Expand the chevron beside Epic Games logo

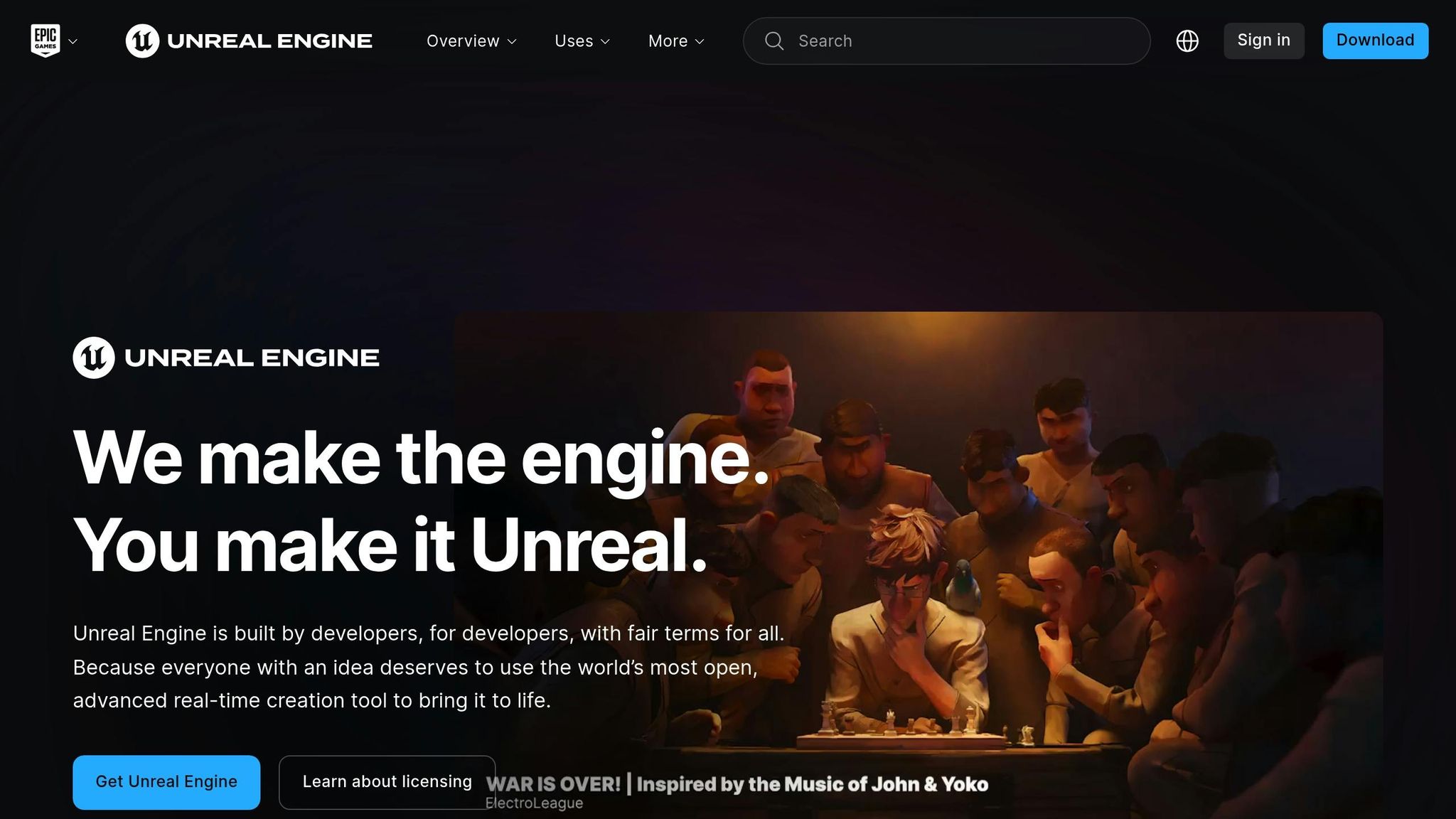tap(73, 41)
